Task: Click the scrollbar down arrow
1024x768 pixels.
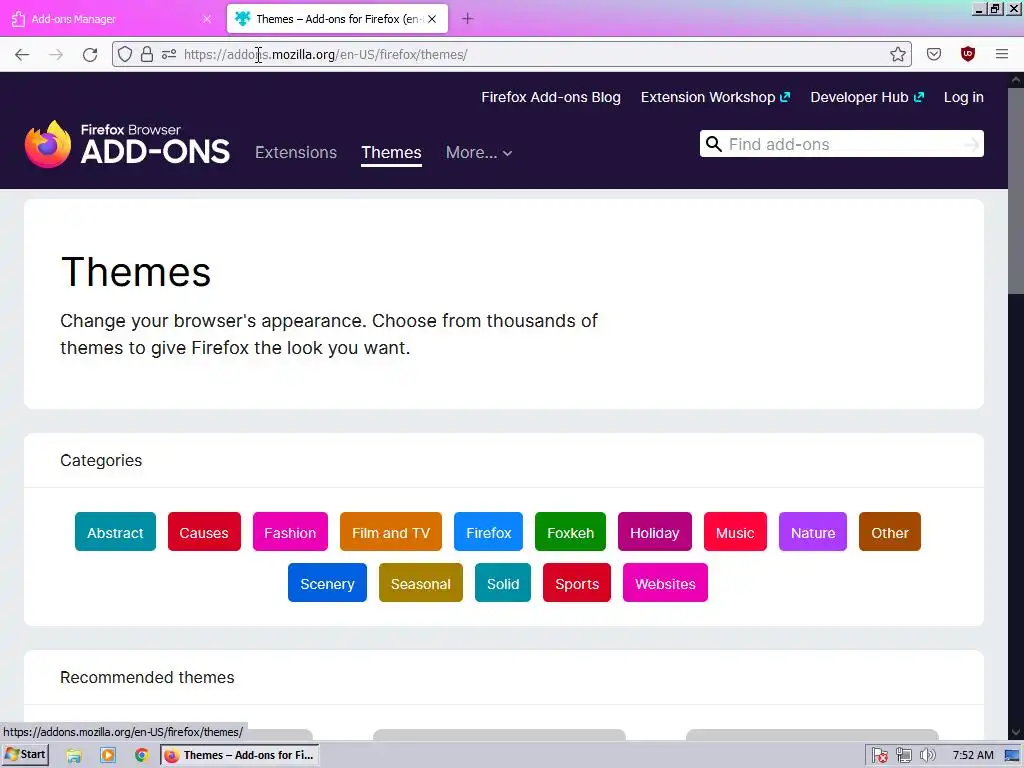Action: (x=1016, y=733)
